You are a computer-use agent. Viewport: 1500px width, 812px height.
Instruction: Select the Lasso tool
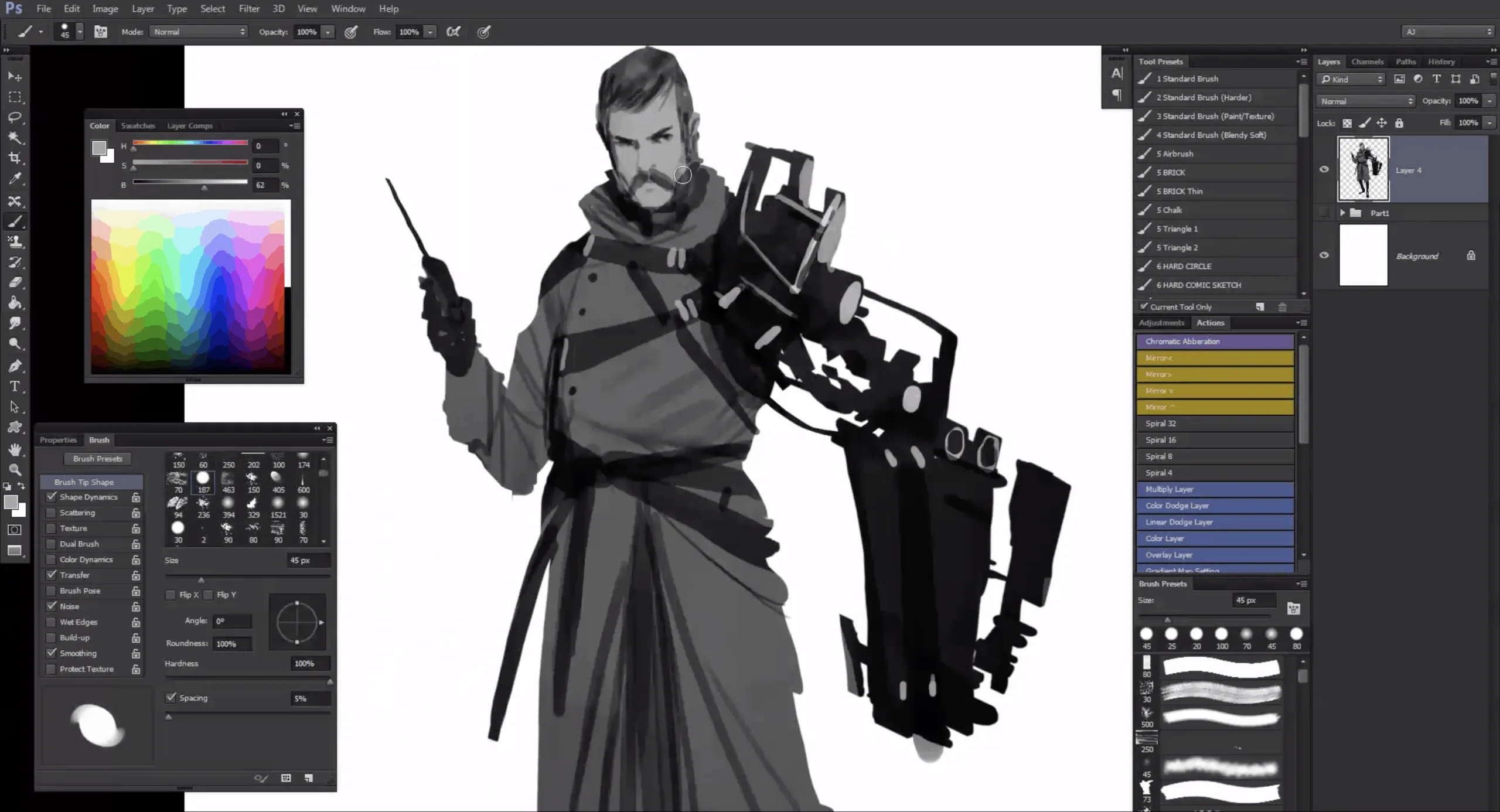pos(16,117)
